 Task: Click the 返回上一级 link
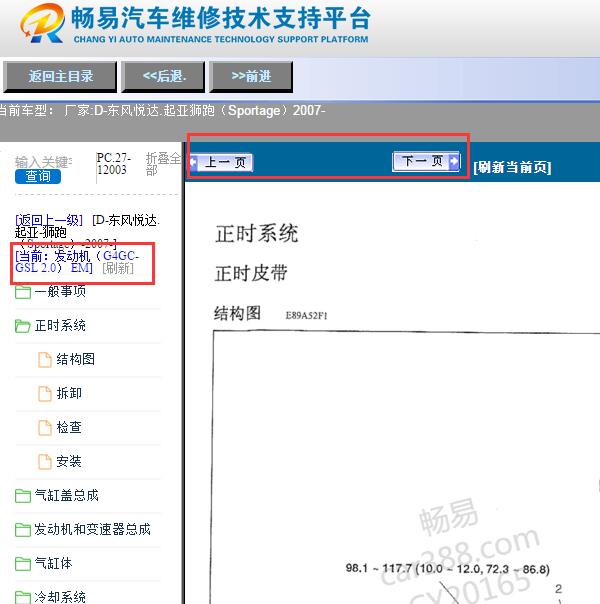(x=49, y=220)
